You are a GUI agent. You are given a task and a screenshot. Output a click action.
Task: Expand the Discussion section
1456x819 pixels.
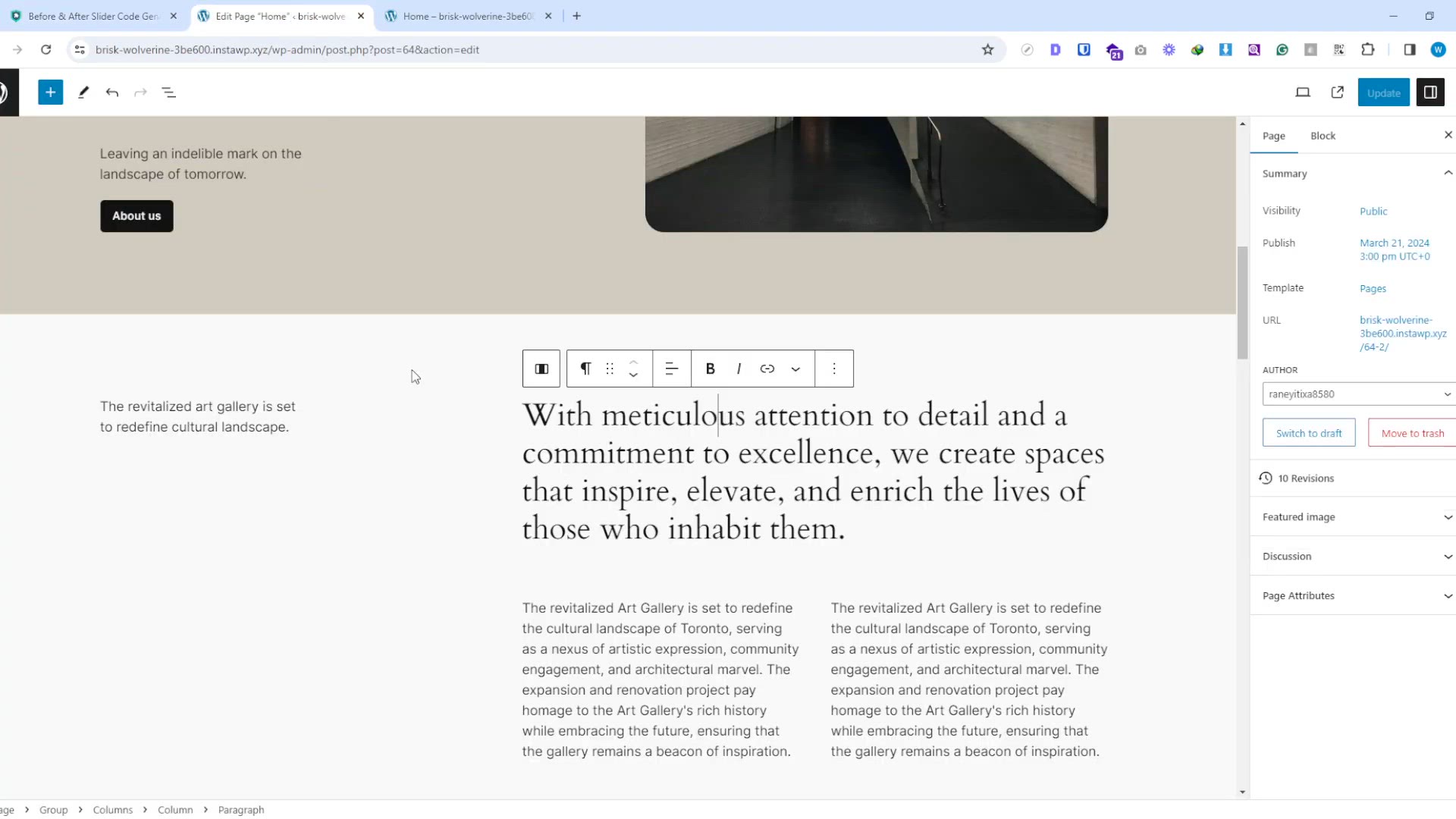pos(1354,557)
